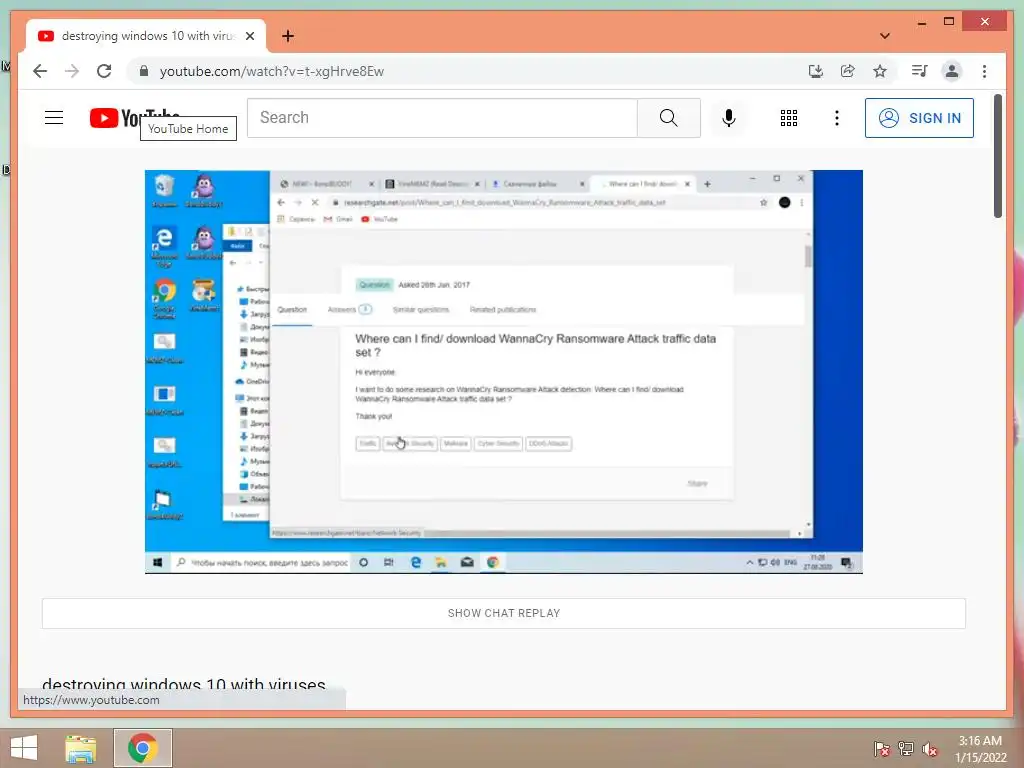Click the address bar padlock icon
The image size is (1024, 768).
pos(144,71)
